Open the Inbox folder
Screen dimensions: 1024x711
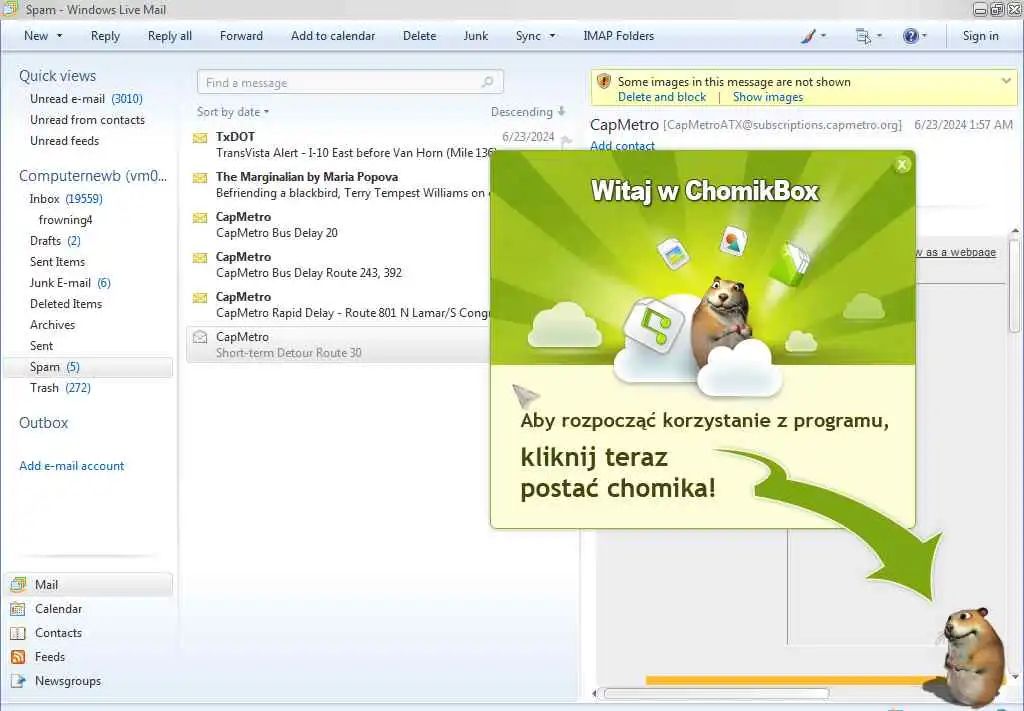point(66,198)
